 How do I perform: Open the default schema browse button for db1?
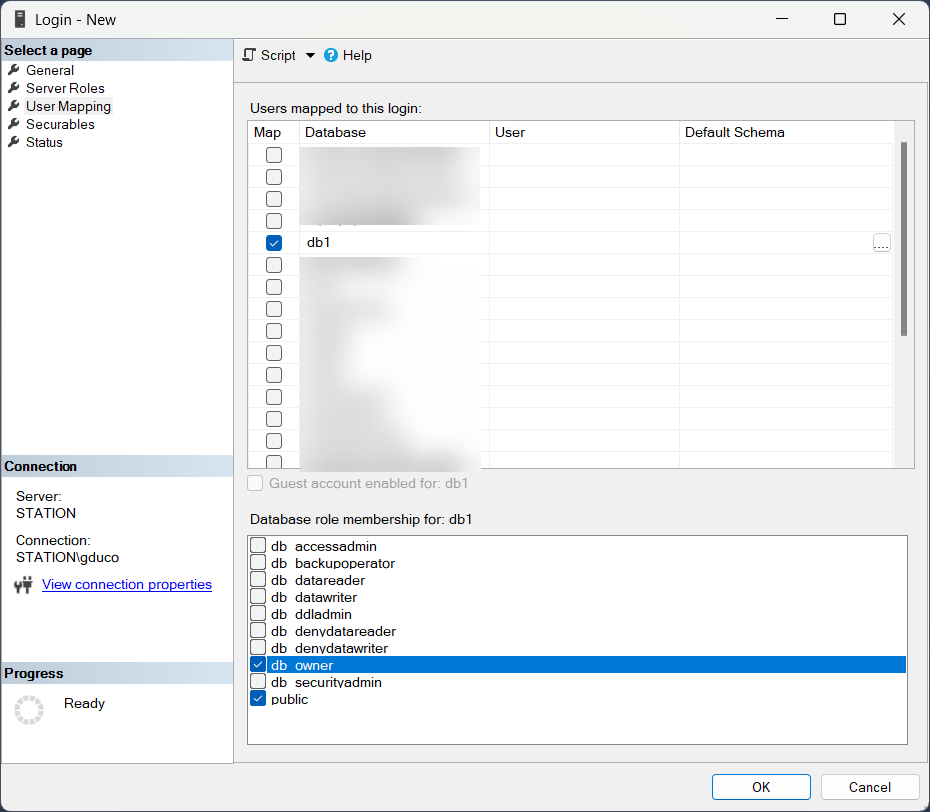pos(881,243)
